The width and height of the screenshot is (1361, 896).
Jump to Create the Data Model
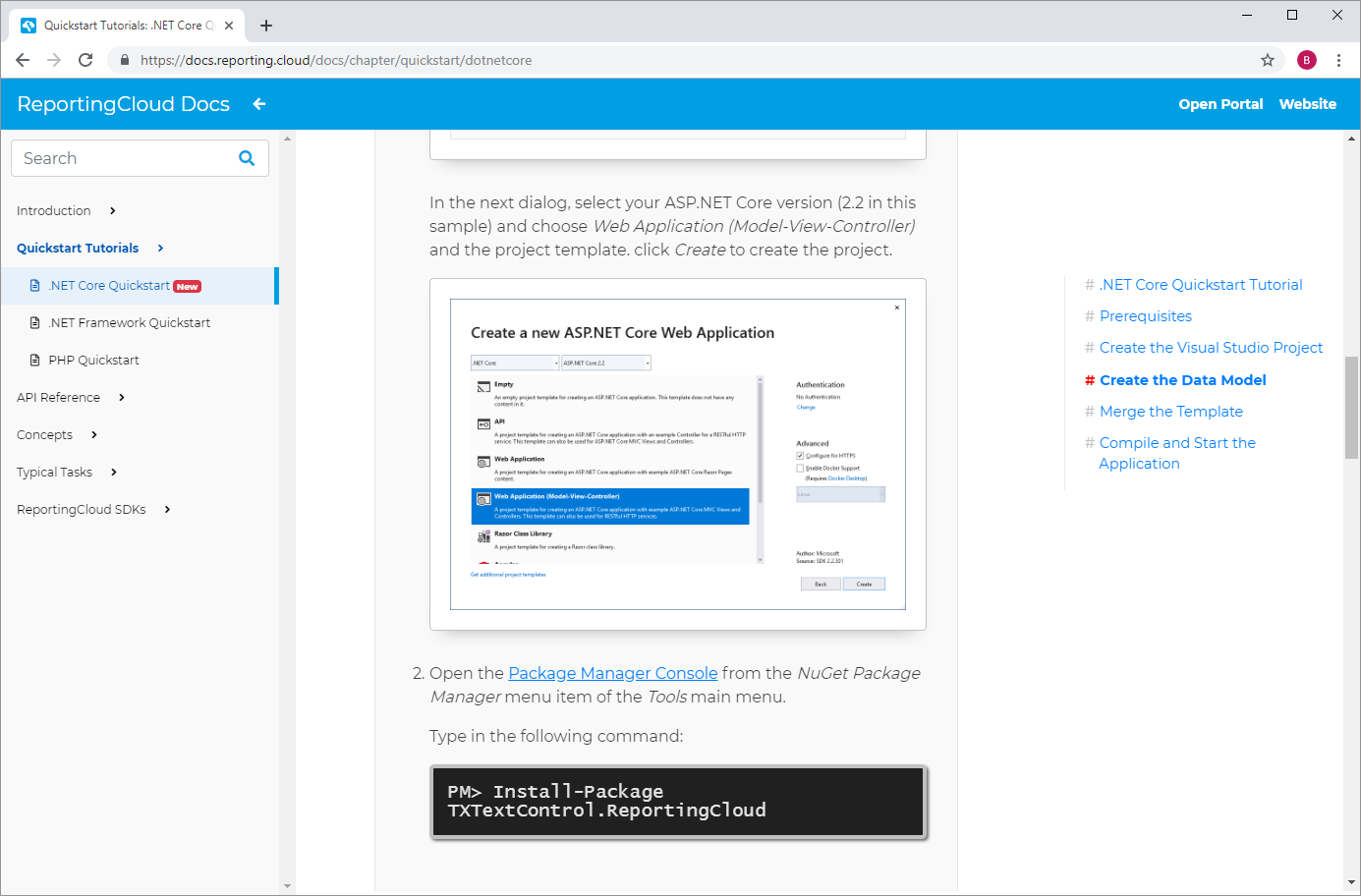click(1182, 380)
